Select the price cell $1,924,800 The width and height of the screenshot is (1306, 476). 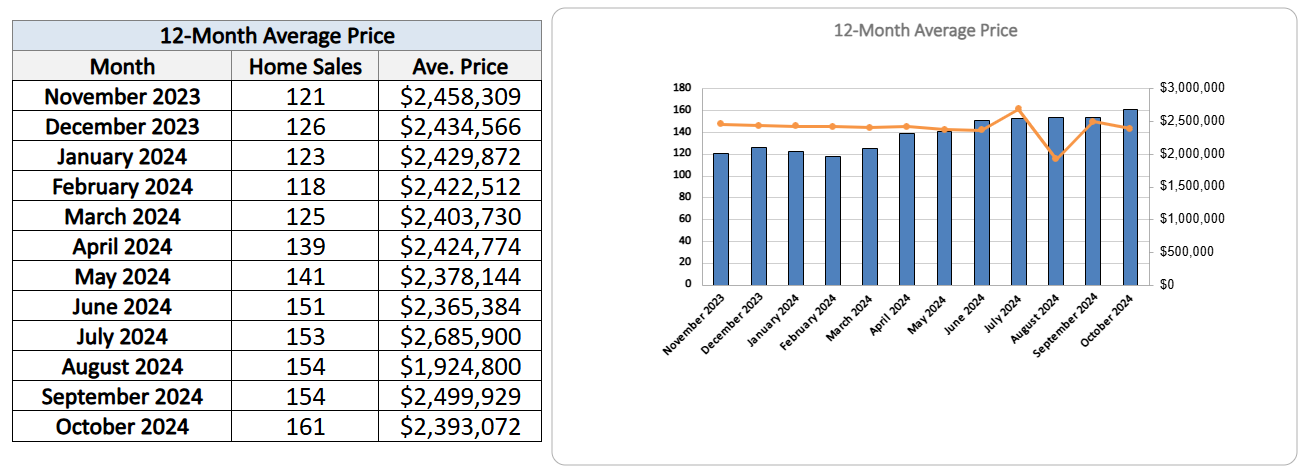[460, 366]
